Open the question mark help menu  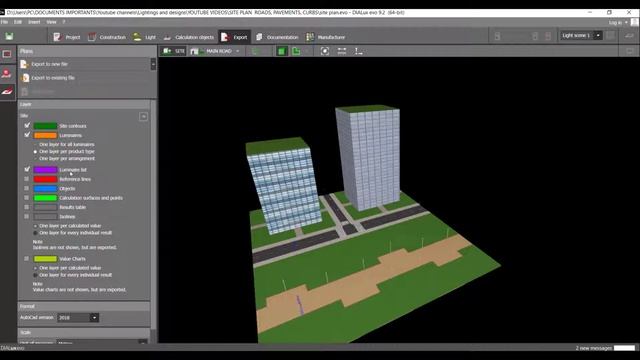point(64,22)
